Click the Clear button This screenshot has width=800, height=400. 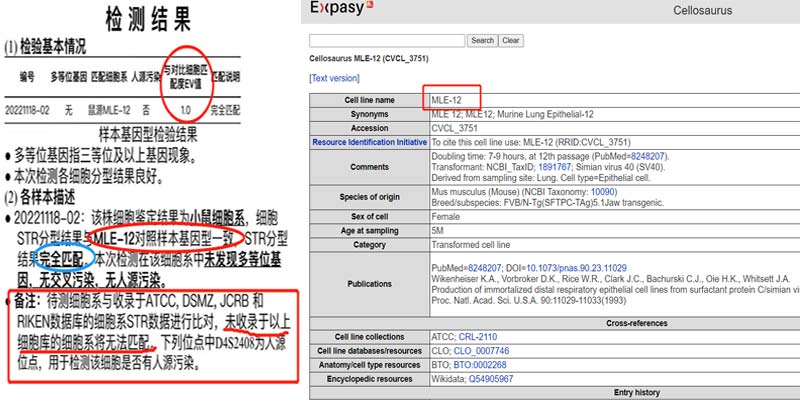[511, 41]
